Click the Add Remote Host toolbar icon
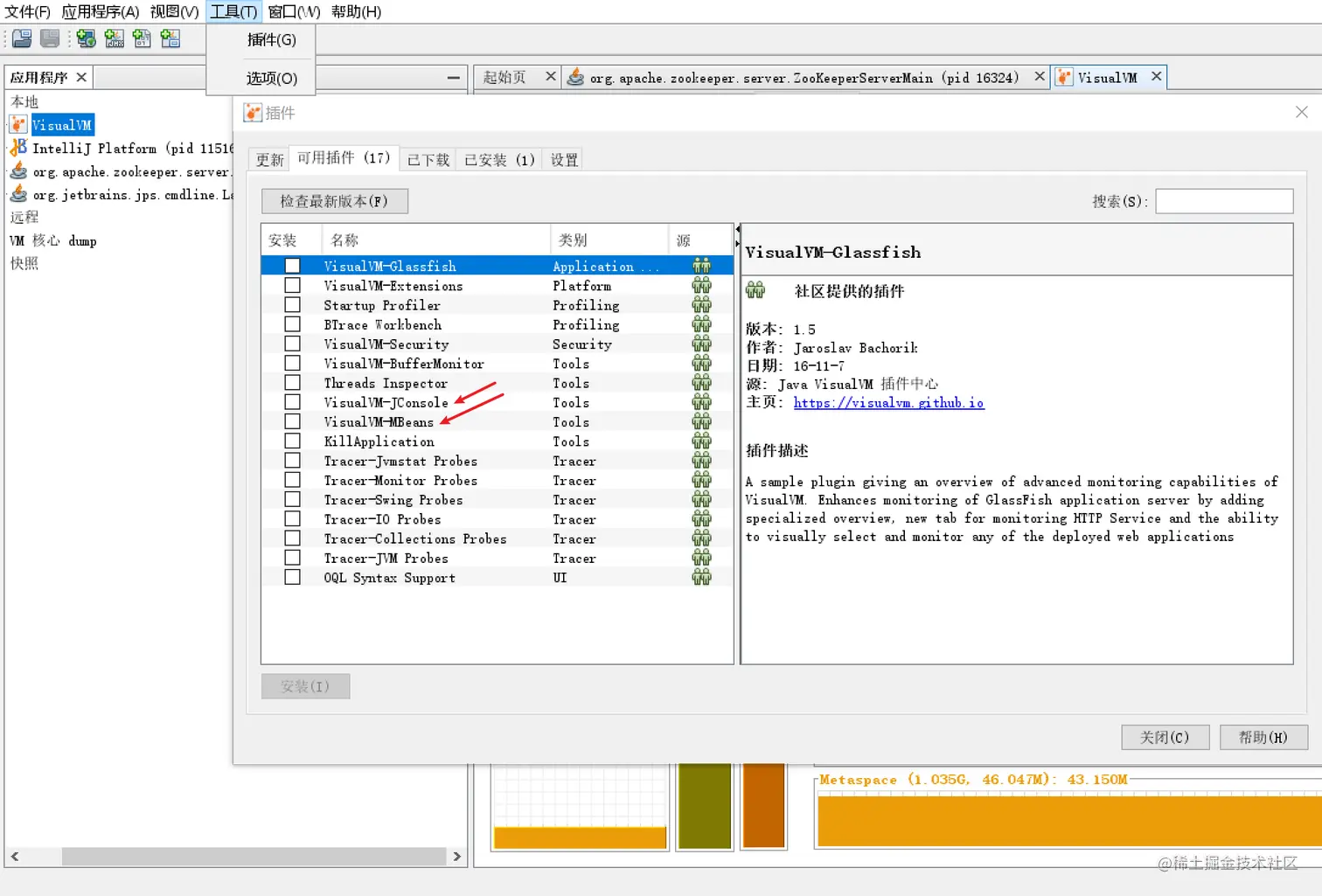Viewport: 1322px width, 896px height. pyautogui.click(x=86, y=38)
